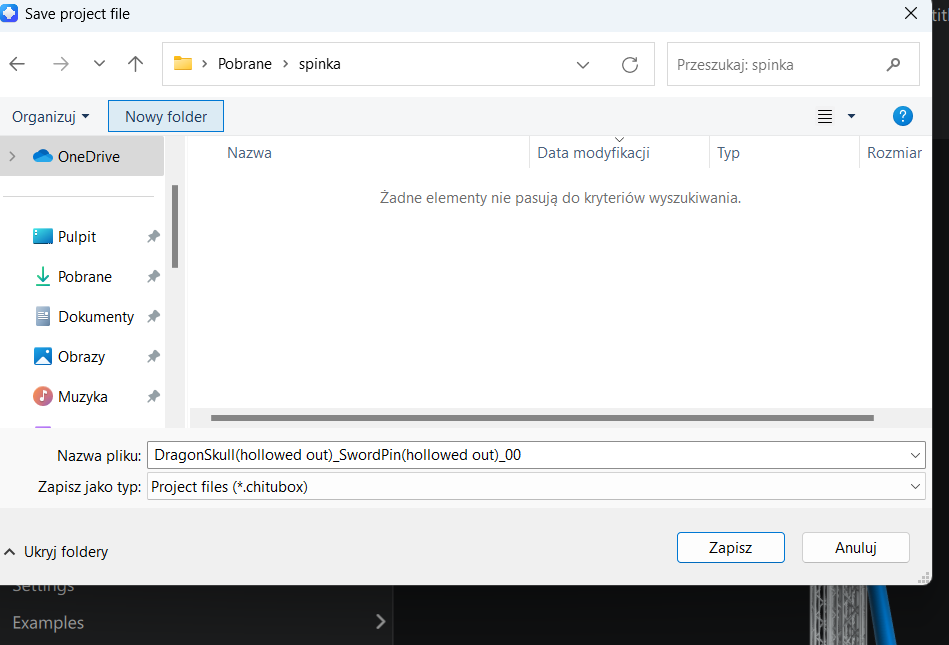Open help with the question mark icon
The image size is (949, 645).
902,116
